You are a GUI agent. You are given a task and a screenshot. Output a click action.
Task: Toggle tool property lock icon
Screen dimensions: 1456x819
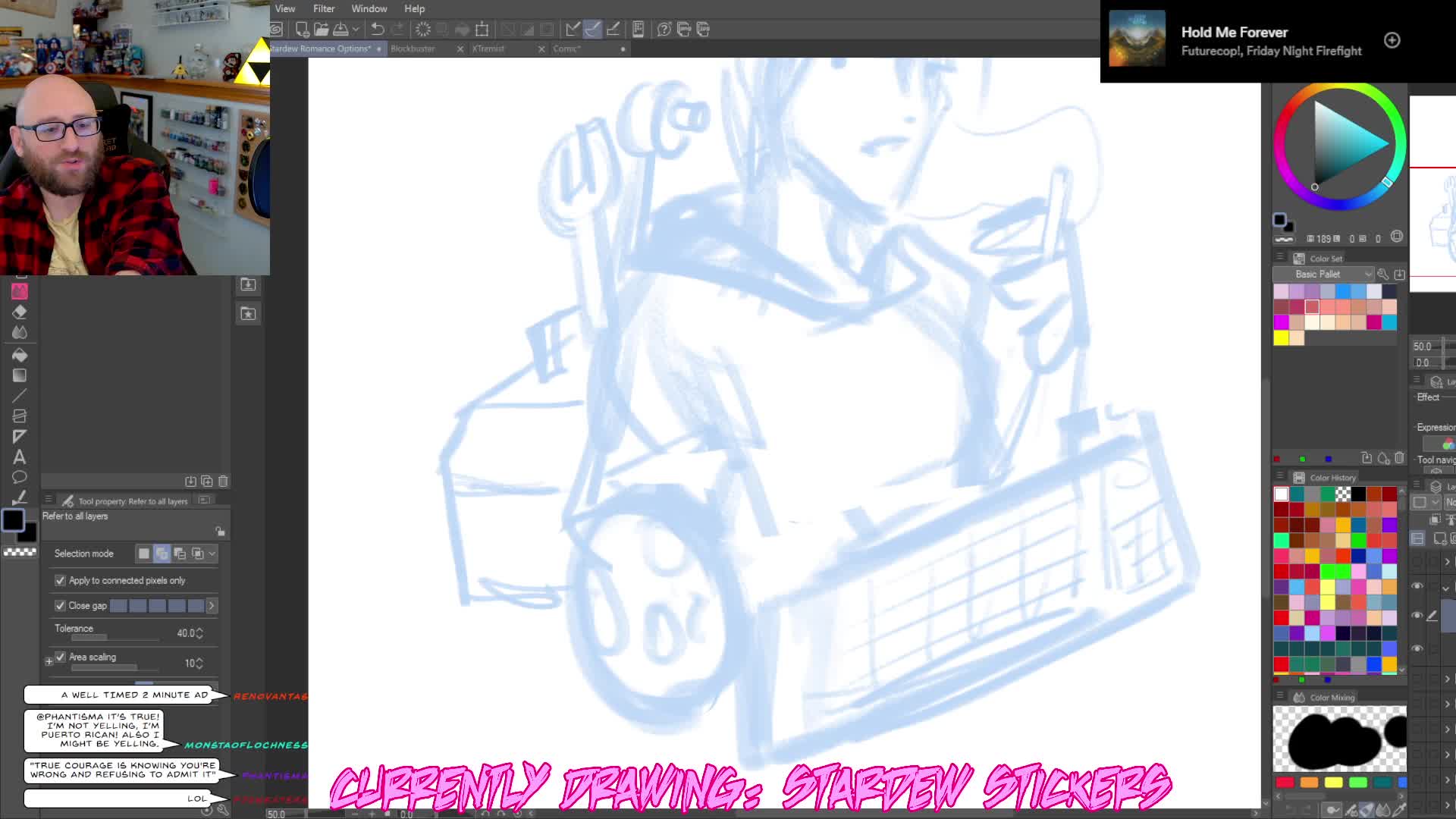tap(220, 531)
